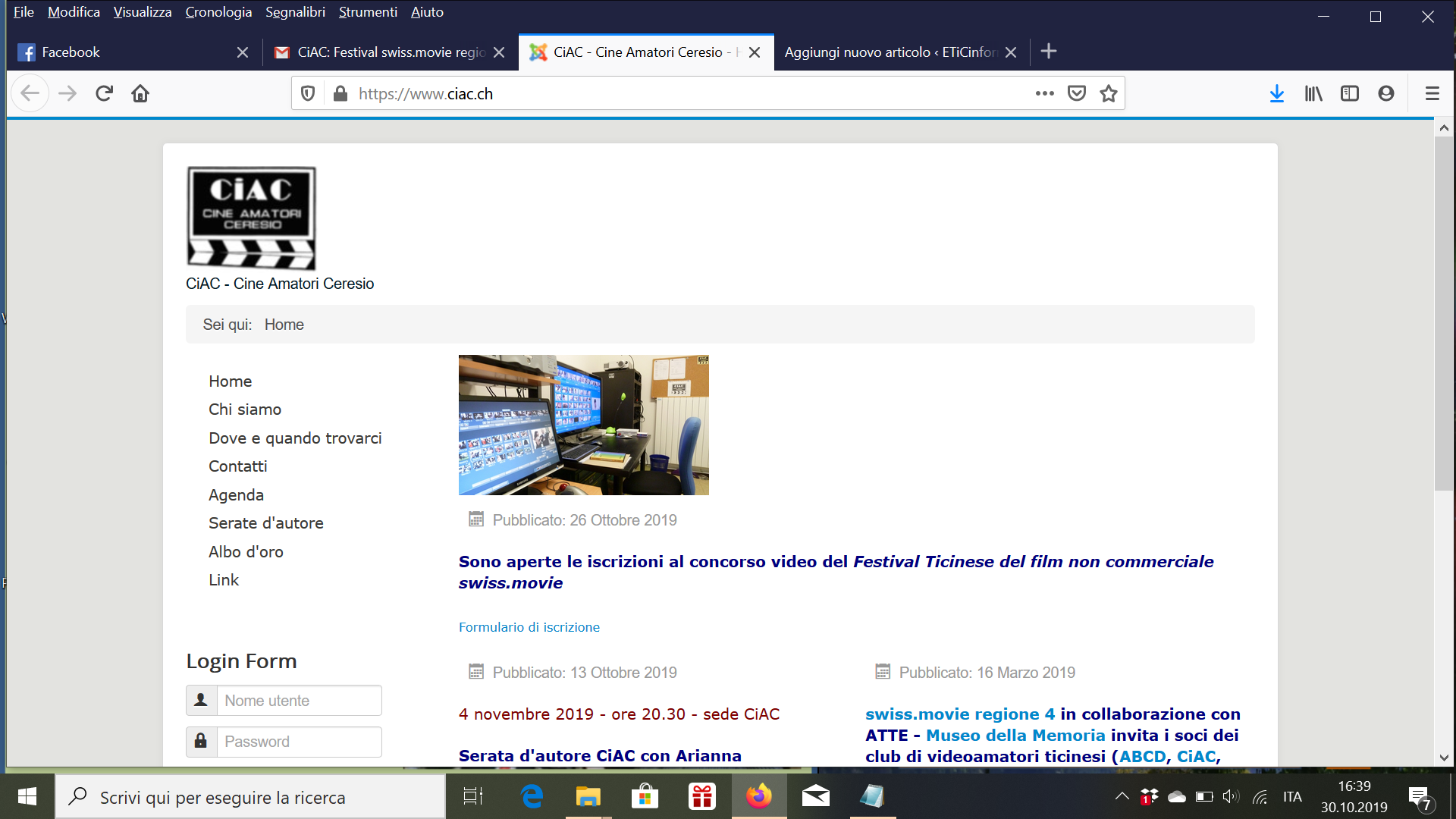
Task: Bookmark this page with the star
Action: (1109, 93)
